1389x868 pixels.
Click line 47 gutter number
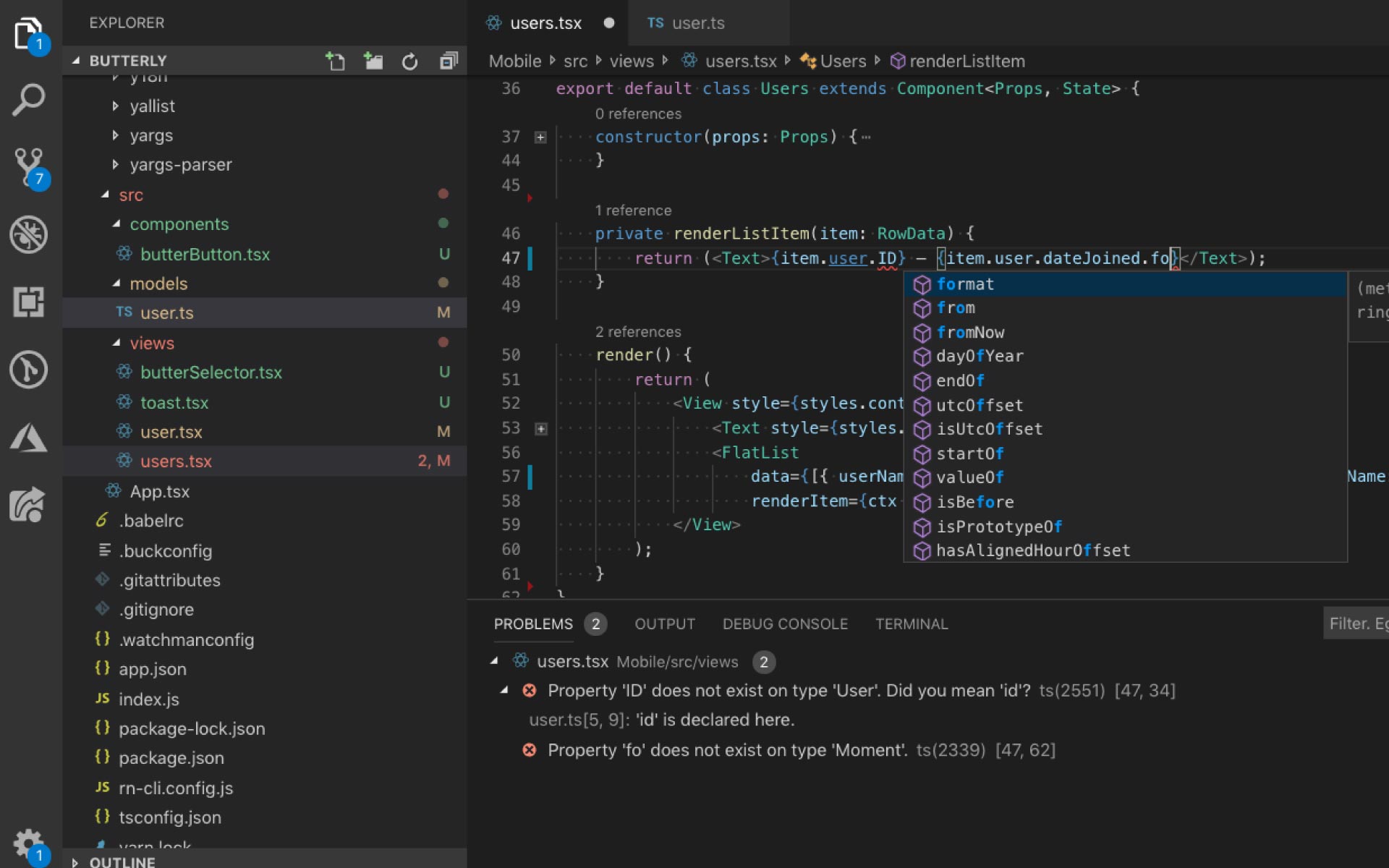(x=509, y=258)
